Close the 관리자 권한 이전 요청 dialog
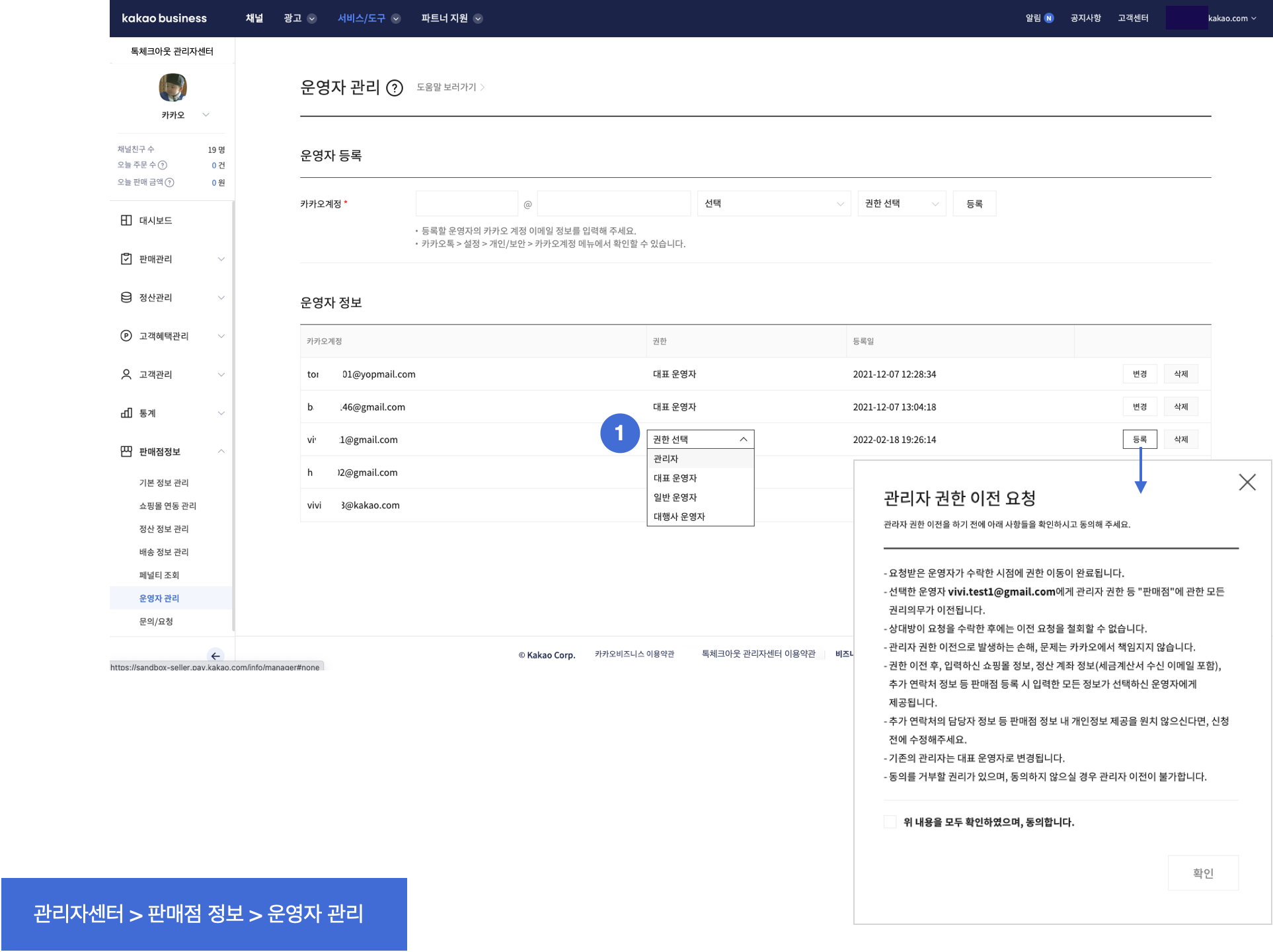 (x=1247, y=483)
